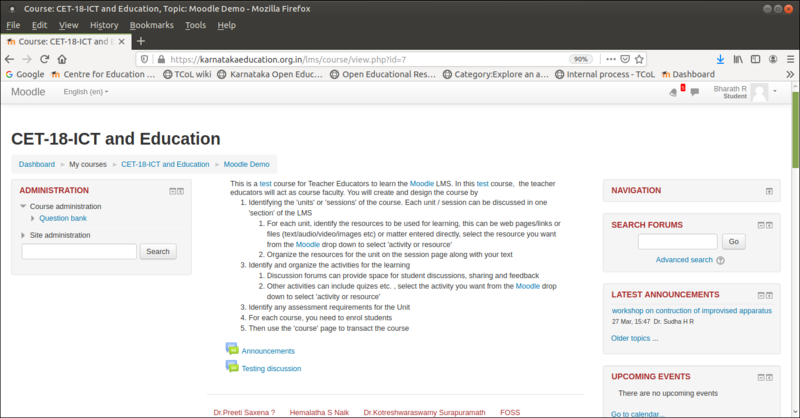Open the Tools menu
The image size is (800, 418).
pos(195,25)
